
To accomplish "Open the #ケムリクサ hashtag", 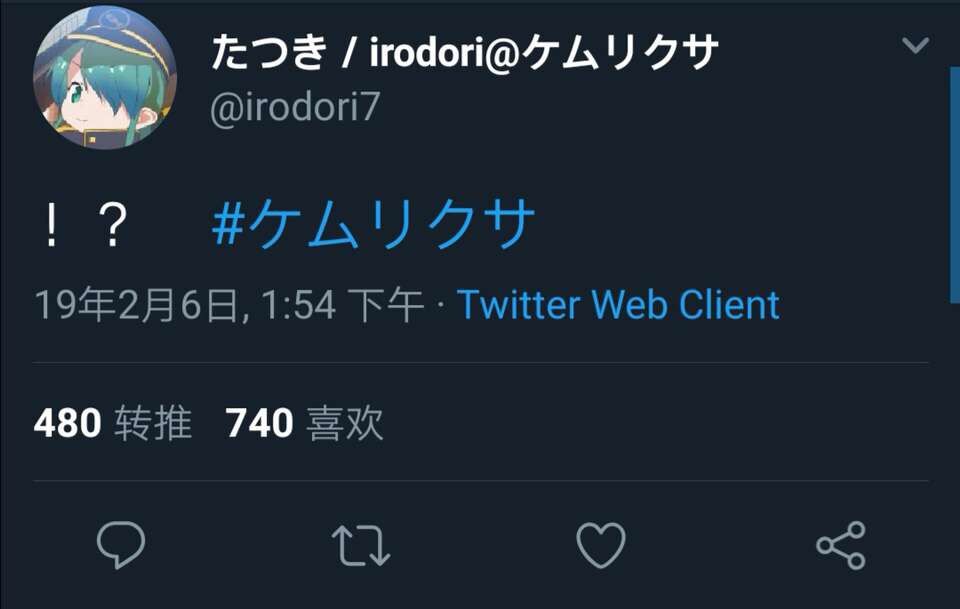I will (373, 224).
